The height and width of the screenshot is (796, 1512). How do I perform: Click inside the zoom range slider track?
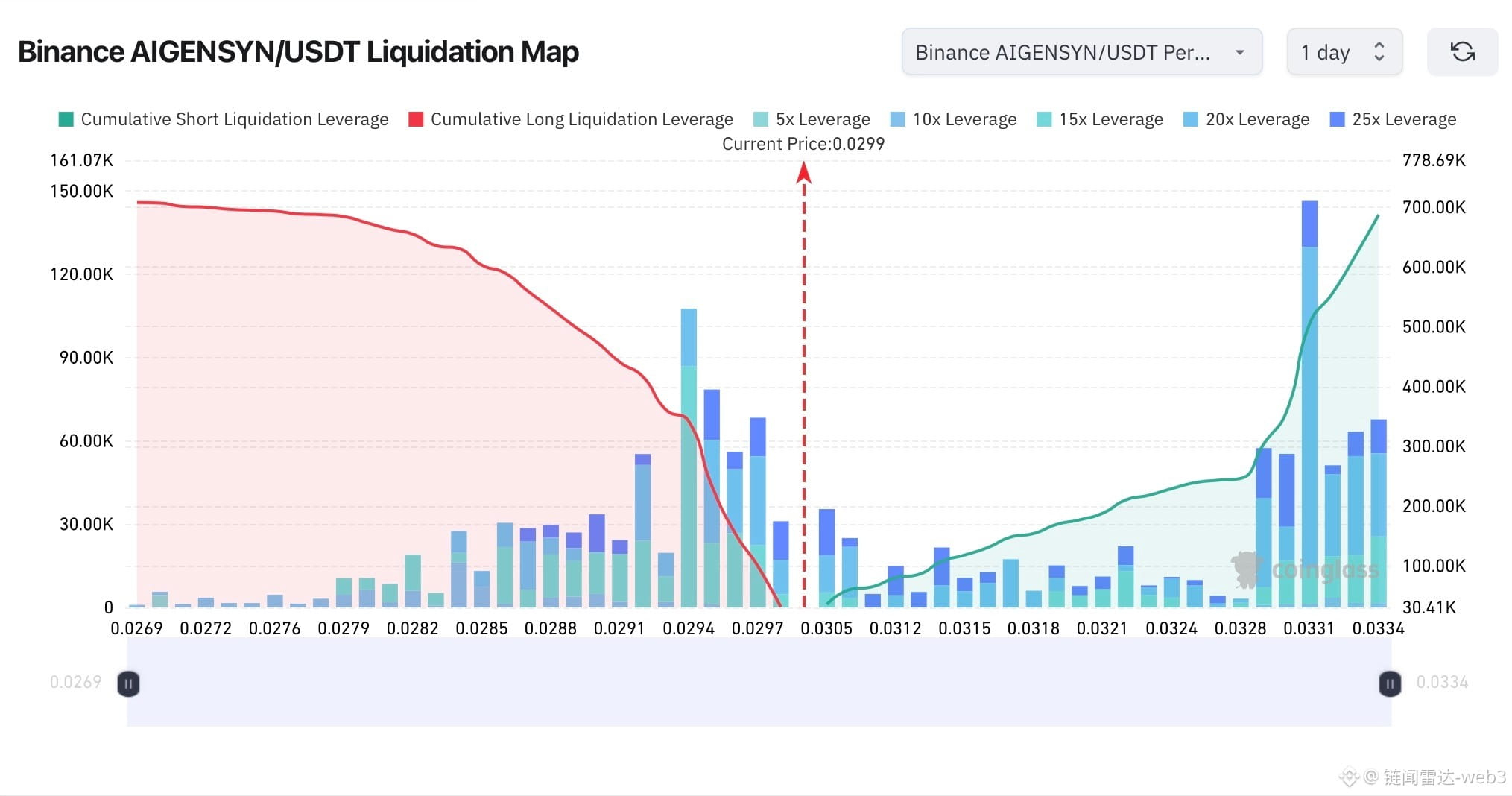coord(759,682)
